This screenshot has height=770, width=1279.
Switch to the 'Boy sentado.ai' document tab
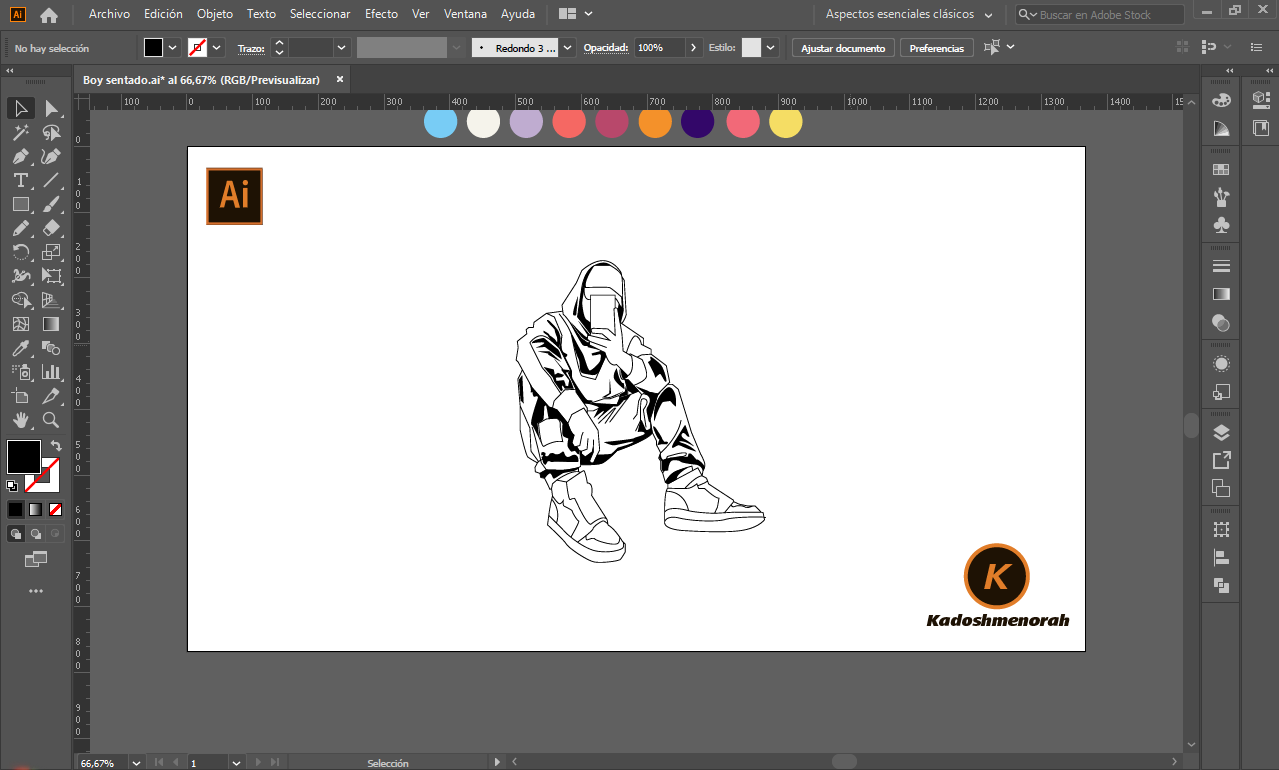(x=201, y=79)
